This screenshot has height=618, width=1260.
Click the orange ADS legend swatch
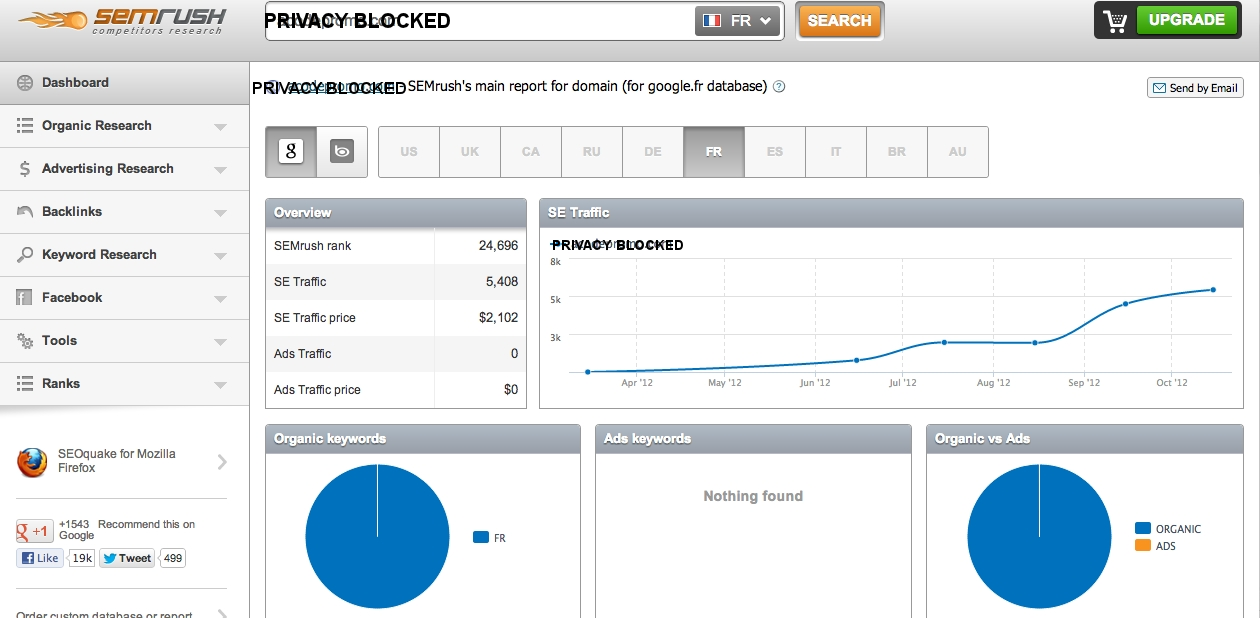(1143, 546)
